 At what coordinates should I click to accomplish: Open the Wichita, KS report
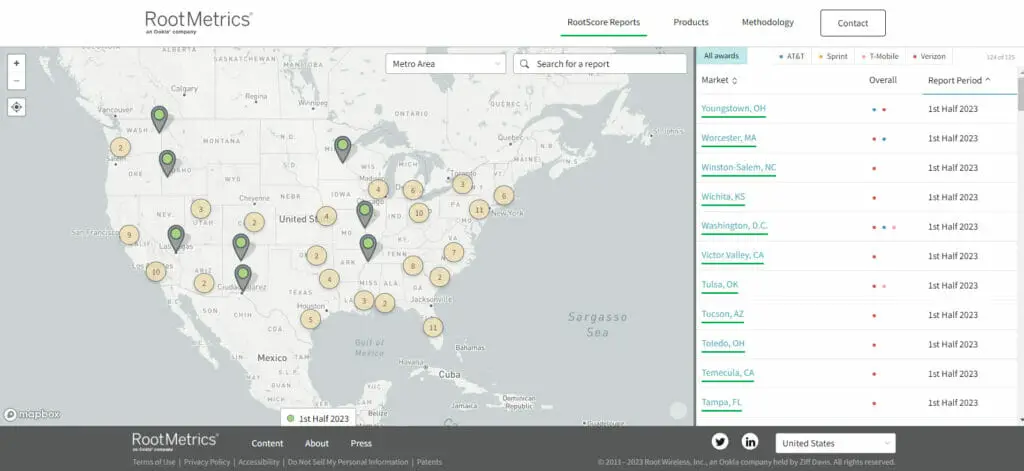(x=723, y=197)
